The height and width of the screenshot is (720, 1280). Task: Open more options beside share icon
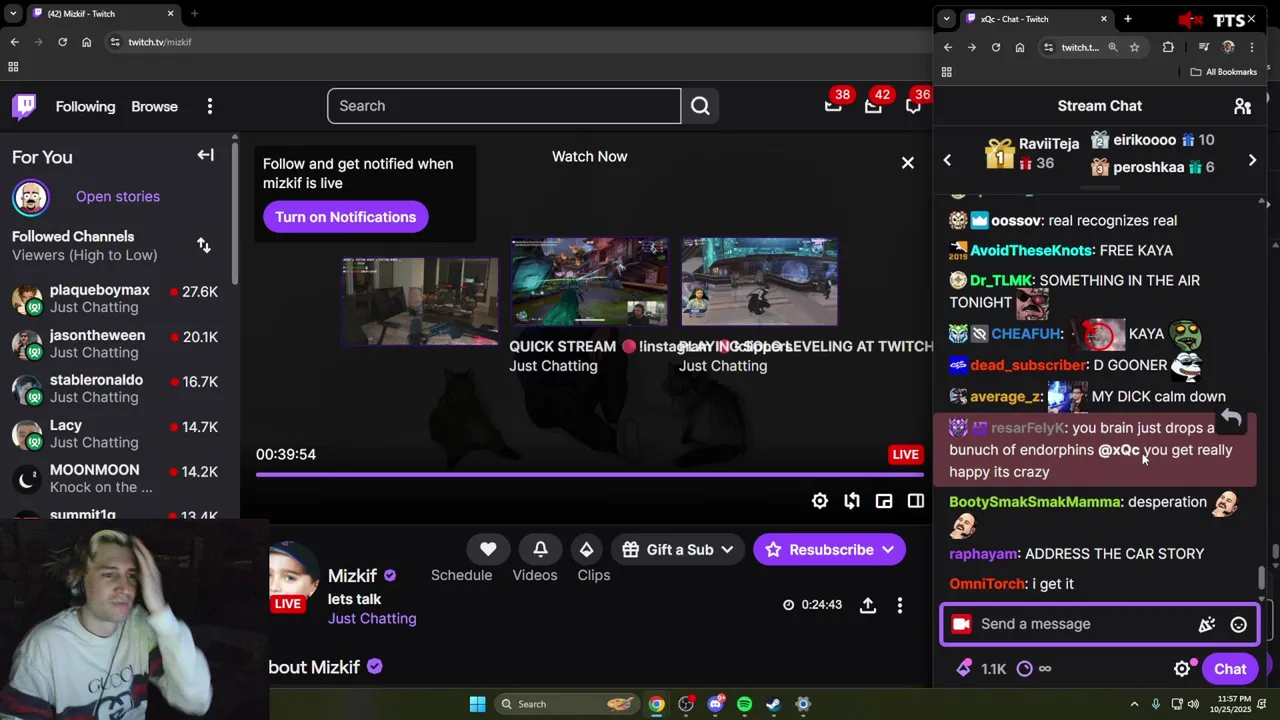pyautogui.click(x=900, y=605)
